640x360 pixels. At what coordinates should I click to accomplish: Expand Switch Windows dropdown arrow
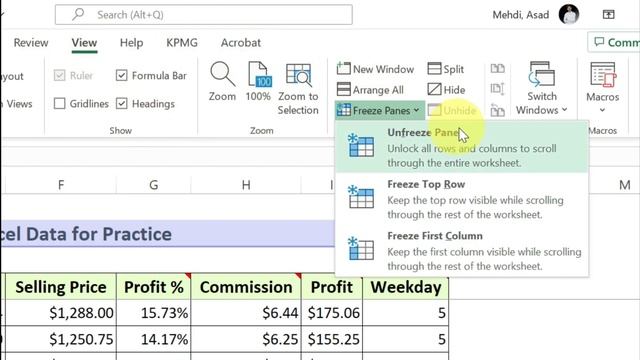point(564,109)
